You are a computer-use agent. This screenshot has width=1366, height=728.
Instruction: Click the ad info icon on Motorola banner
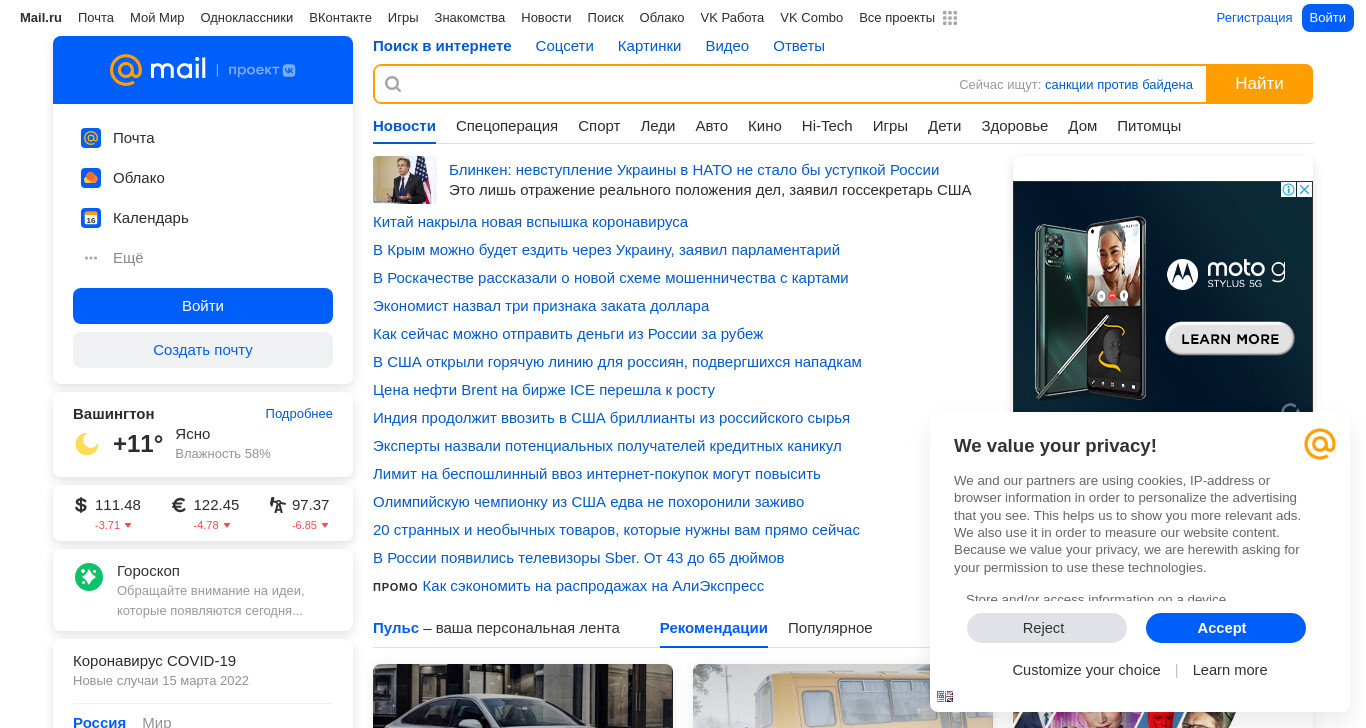pos(1289,190)
